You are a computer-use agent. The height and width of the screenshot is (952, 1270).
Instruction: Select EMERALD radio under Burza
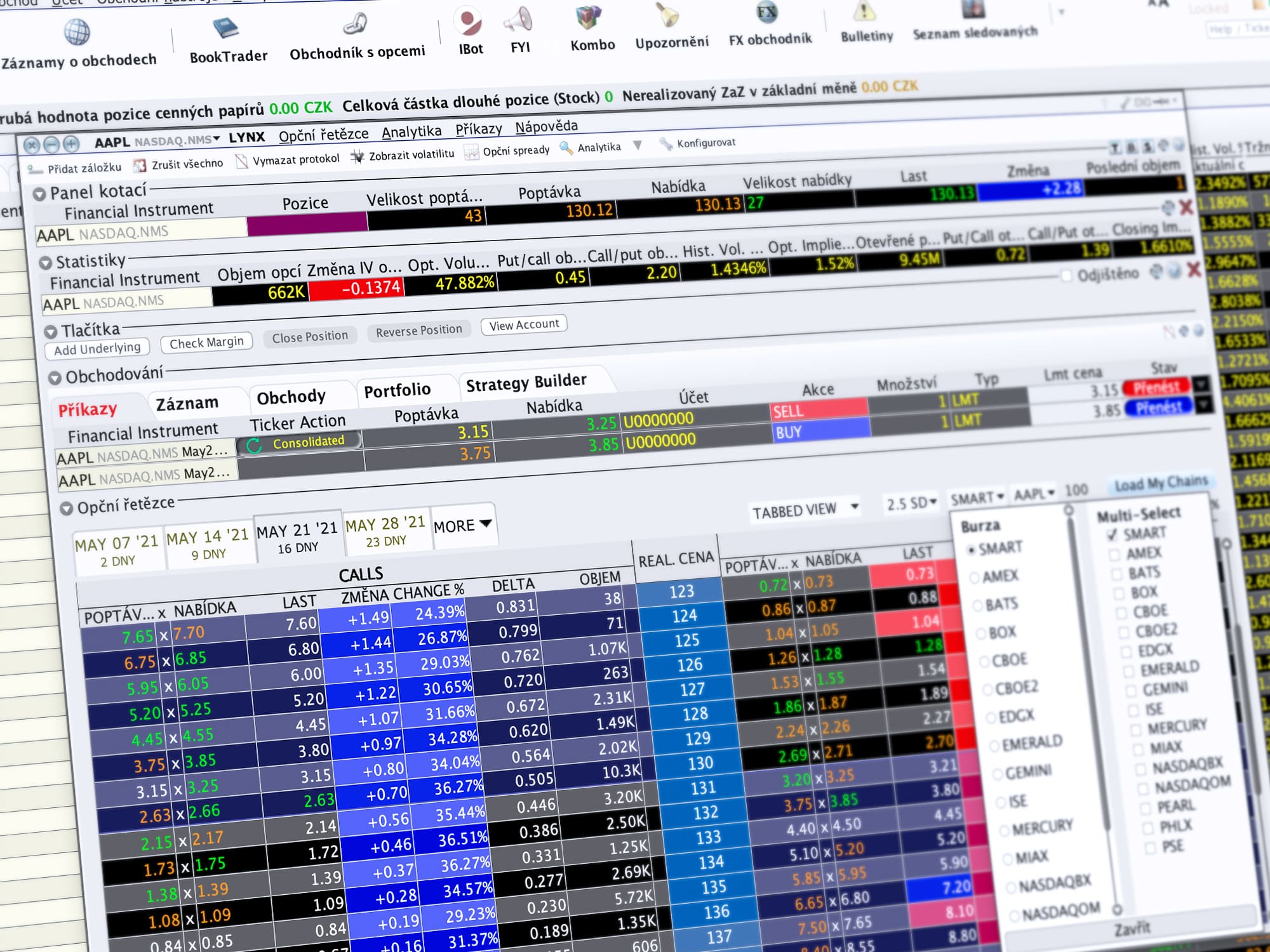994,746
